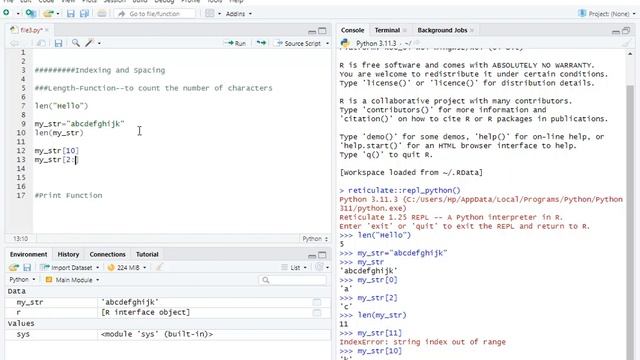Switch to the Console tab

click(x=352, y=30)
